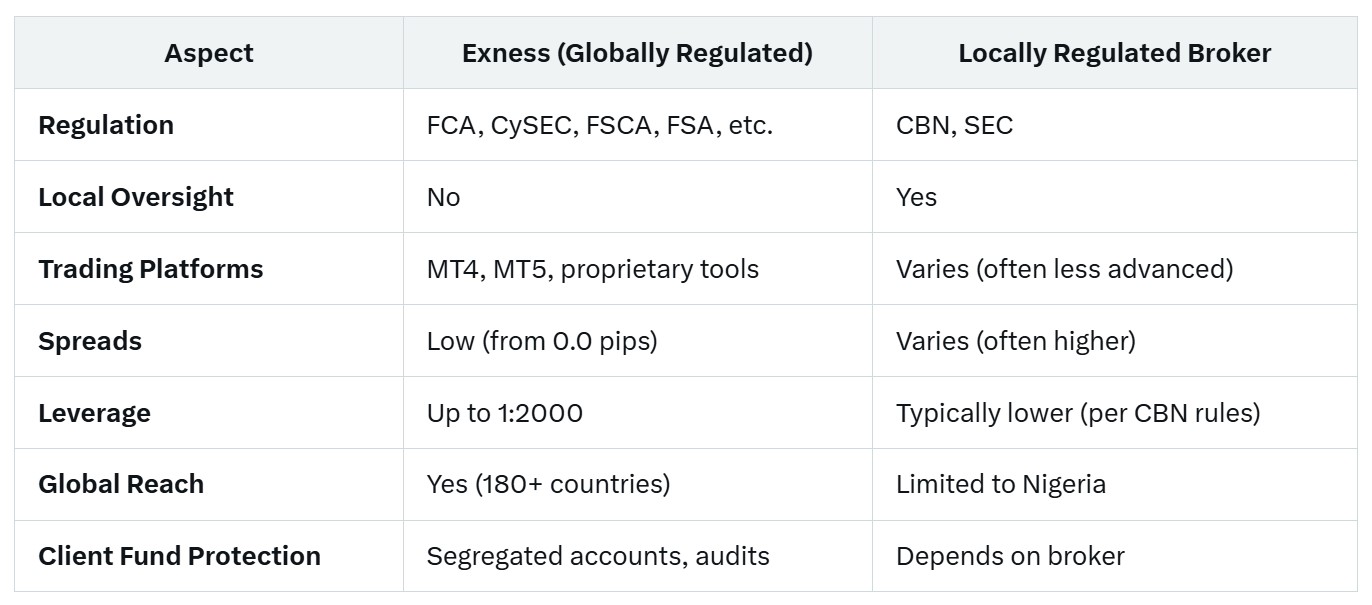1372x605 pixels.
Task: Click the Up to 1:2000 cell
Action: coord(505,413)
